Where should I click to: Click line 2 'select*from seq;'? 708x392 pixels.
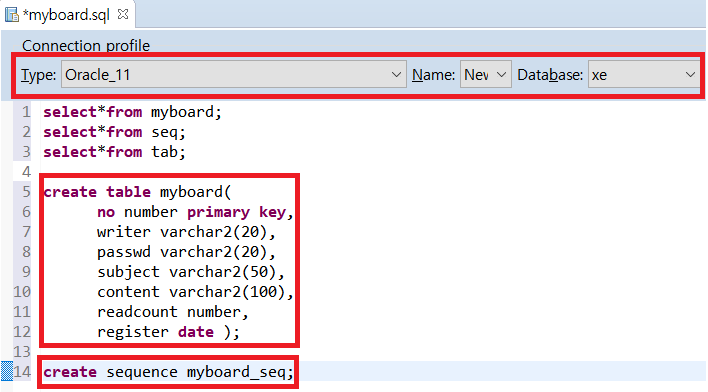coord(114,132)
